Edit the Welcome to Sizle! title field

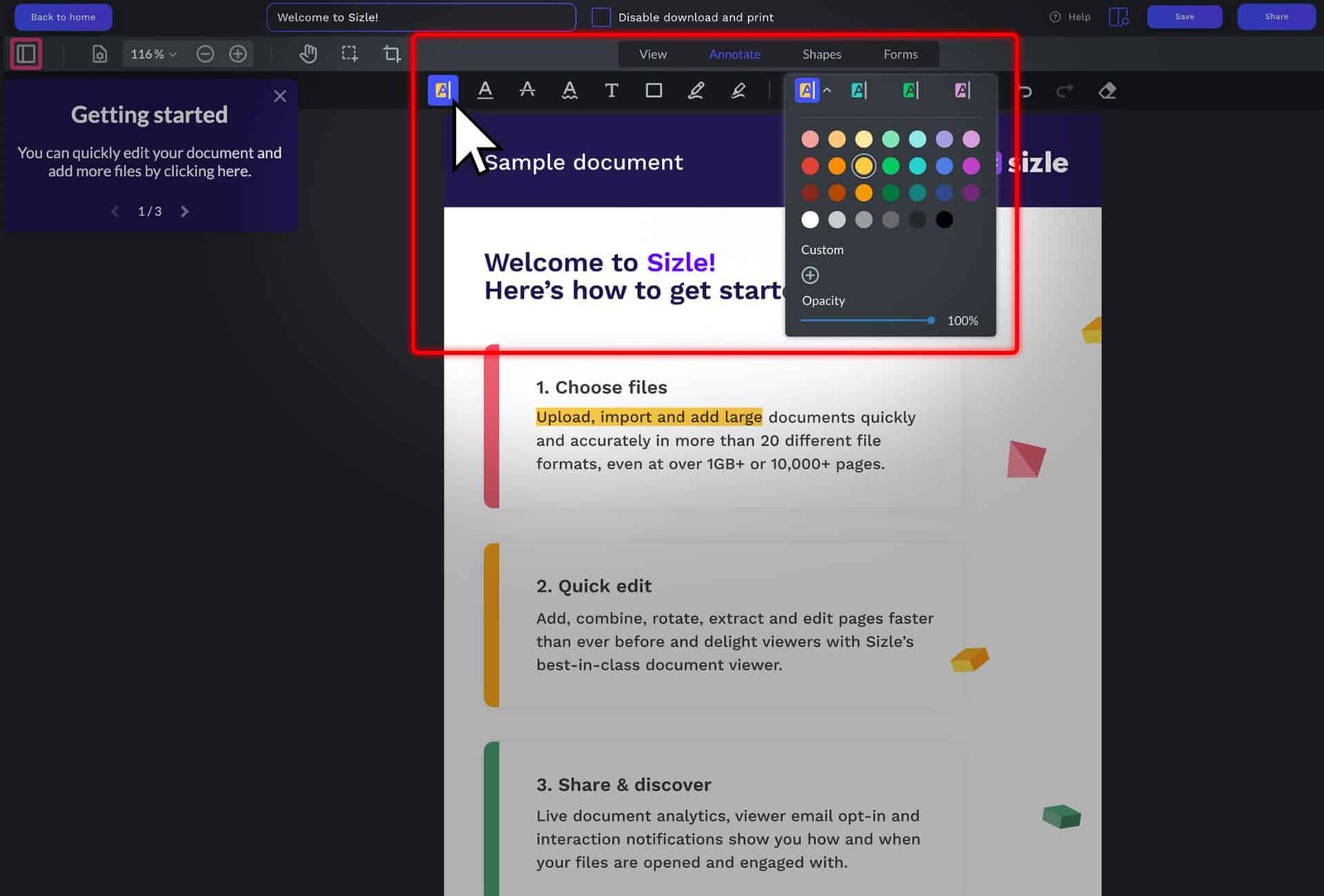point(421,17)
